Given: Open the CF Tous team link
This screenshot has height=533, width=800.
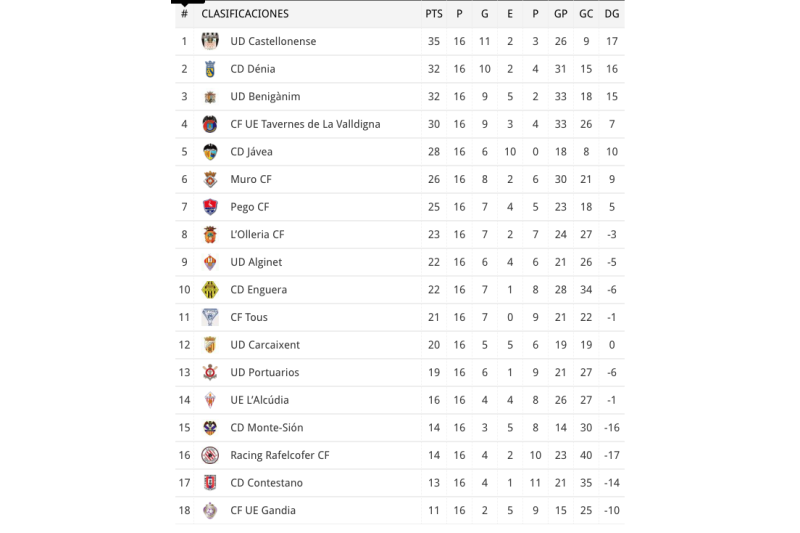Looking at the screenshot, I should click(249, 317).
